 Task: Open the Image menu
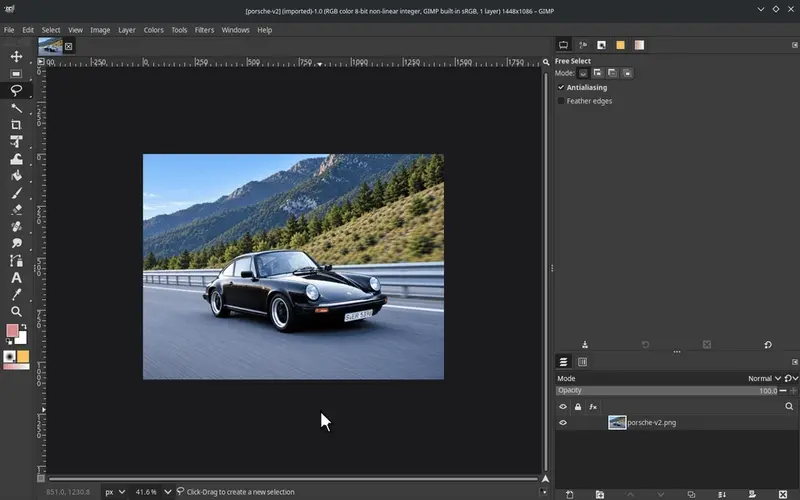point(100,30)
